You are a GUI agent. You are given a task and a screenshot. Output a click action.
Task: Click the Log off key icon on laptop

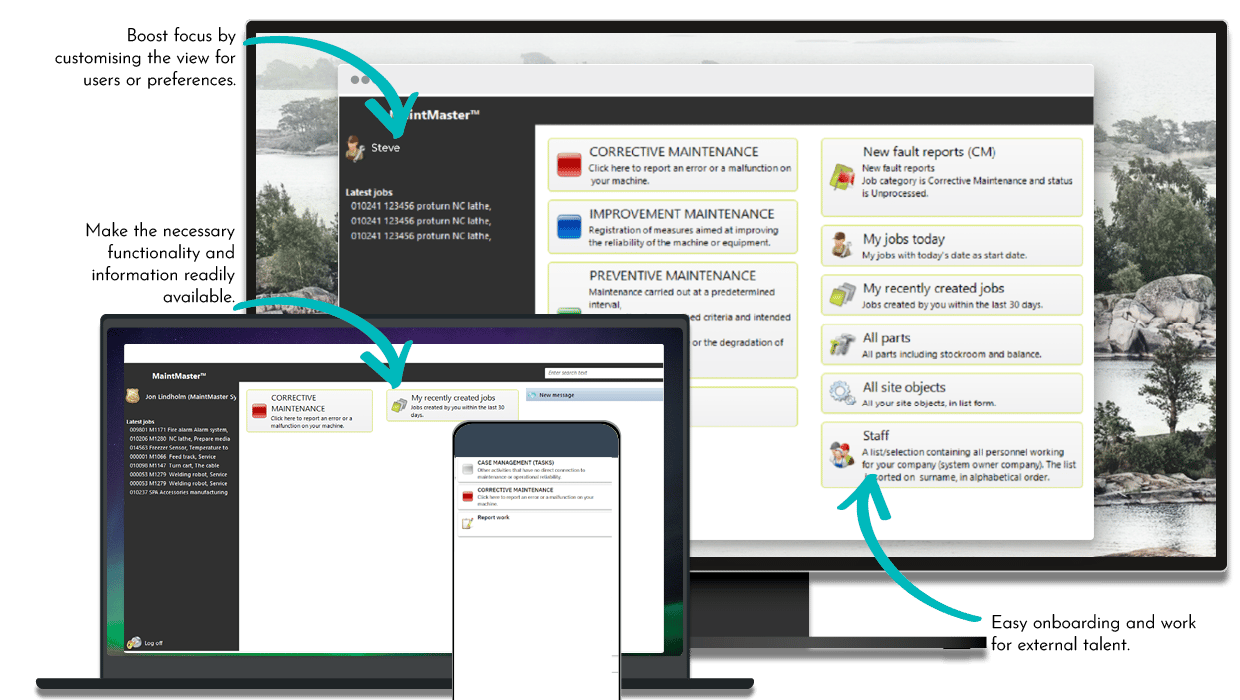pyautogui.click(x=133, y=642)
